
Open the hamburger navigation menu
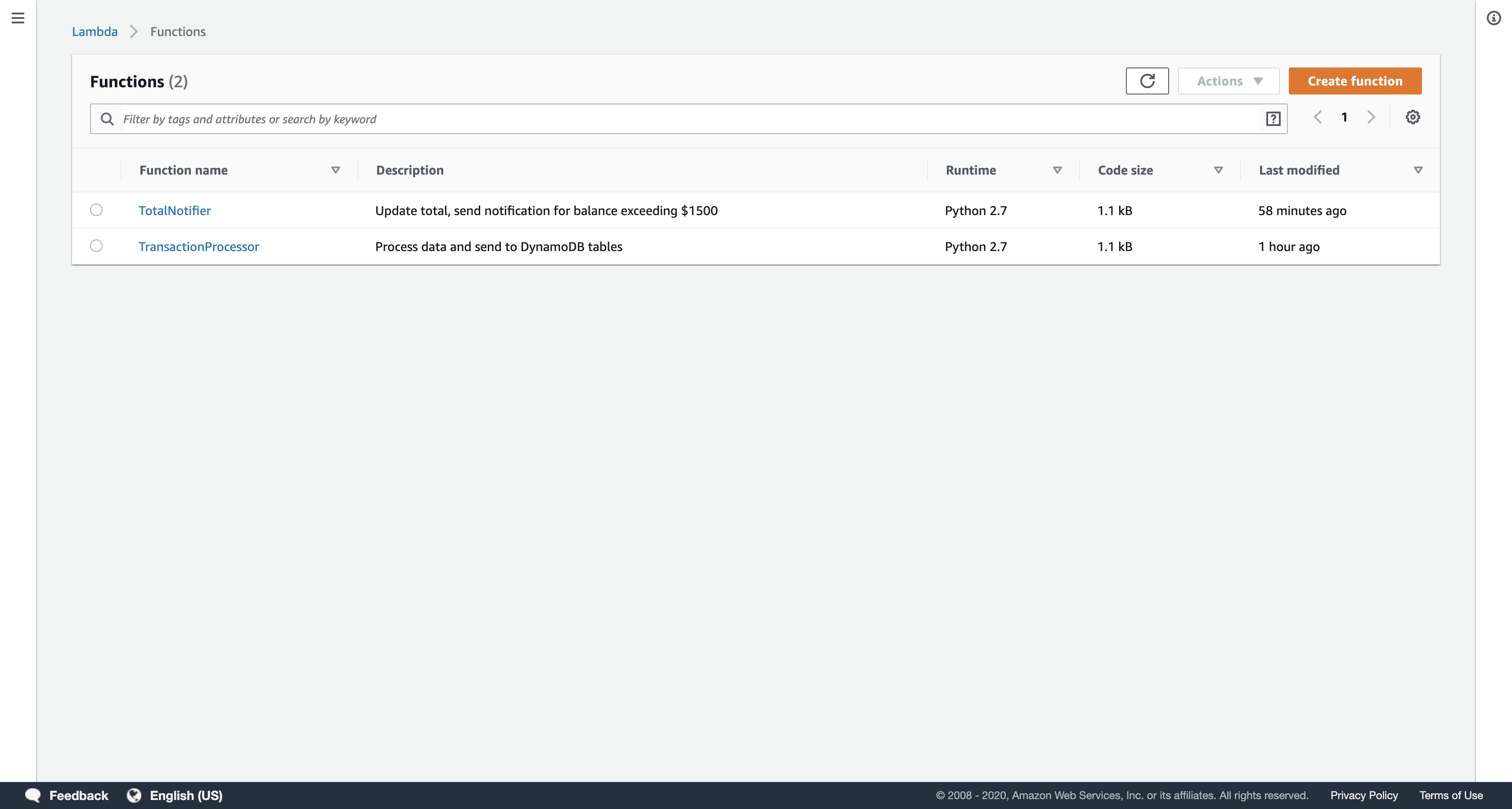coord(18,18)
